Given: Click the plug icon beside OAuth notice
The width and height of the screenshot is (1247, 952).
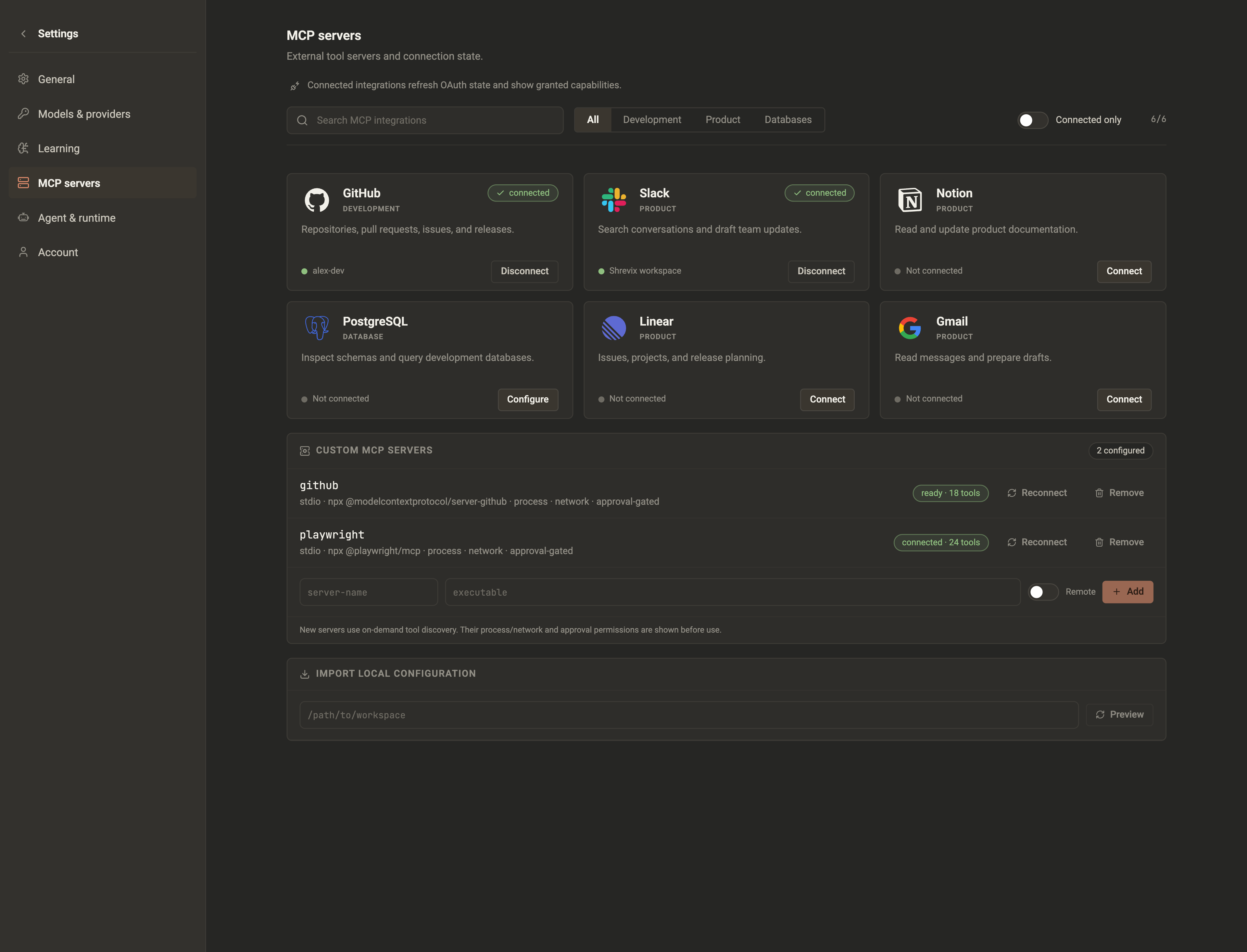Looking at the screenshot, I should point(295,86).
